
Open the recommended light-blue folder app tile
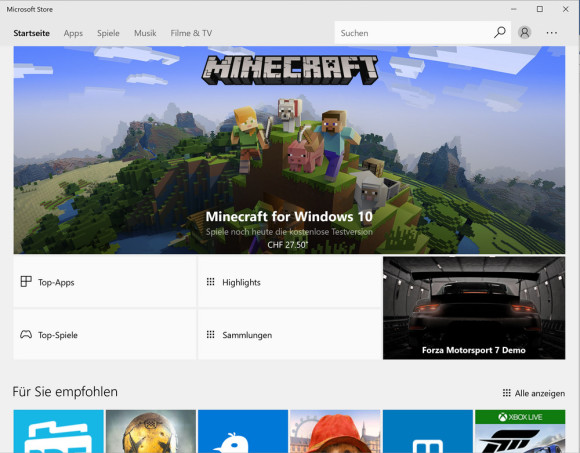coord(58,431)
